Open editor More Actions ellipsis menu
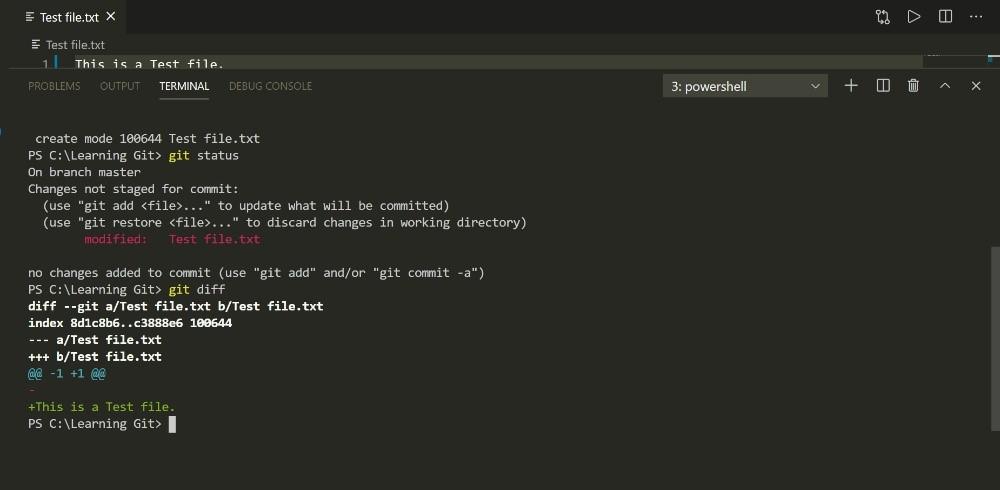The image size is (1000, 490). pyautogui.click(x=976, y=17)
